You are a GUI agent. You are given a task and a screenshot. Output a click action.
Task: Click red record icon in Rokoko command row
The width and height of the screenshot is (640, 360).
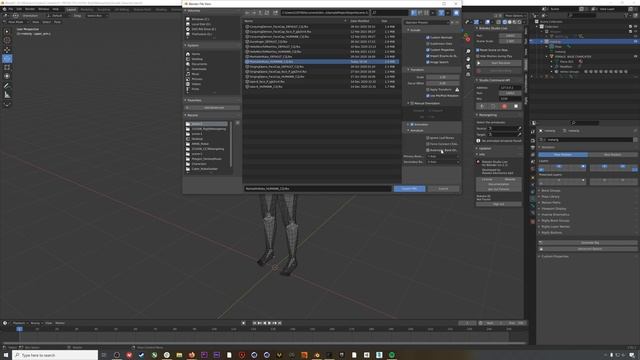pos(504,106)
